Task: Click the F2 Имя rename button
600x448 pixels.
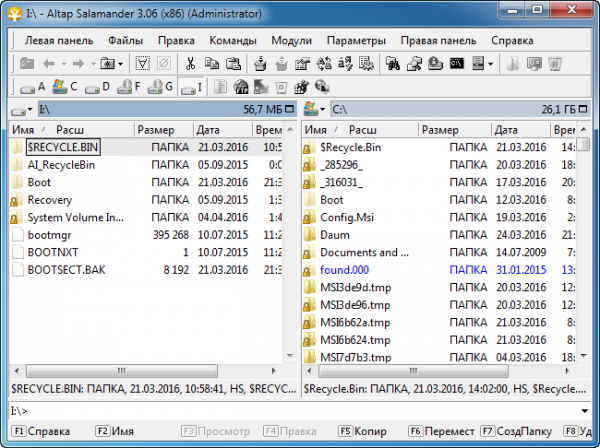Action: pyautogui.click(x=114, y=431)
